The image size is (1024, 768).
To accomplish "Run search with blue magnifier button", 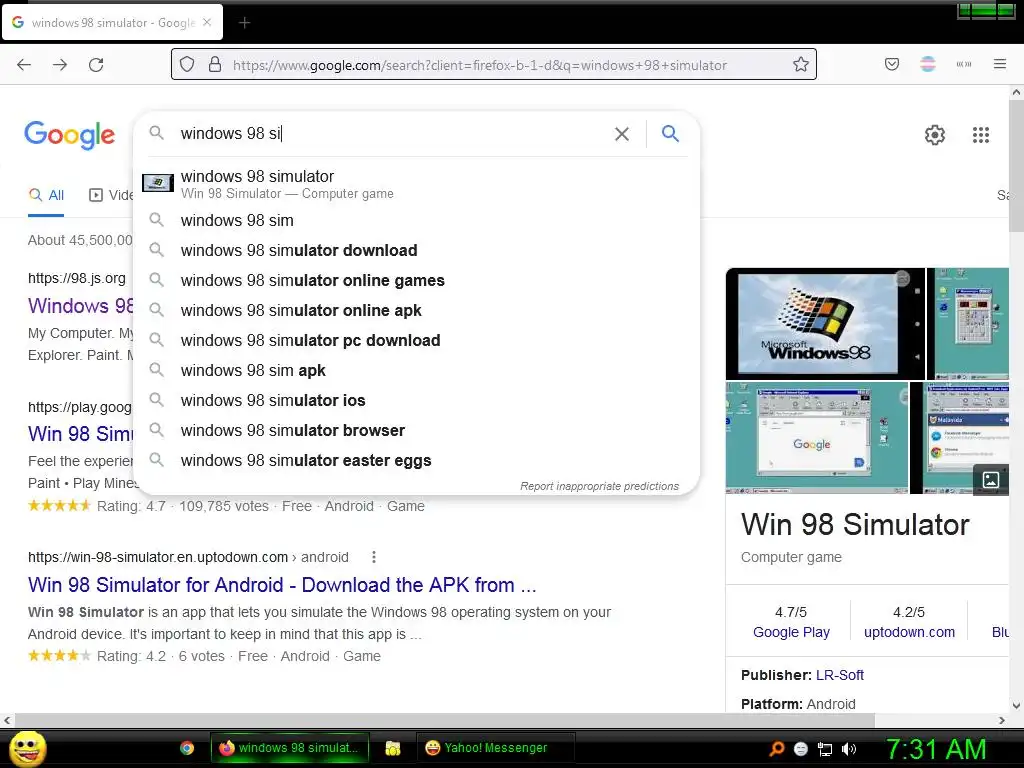I will pos(670,133).
